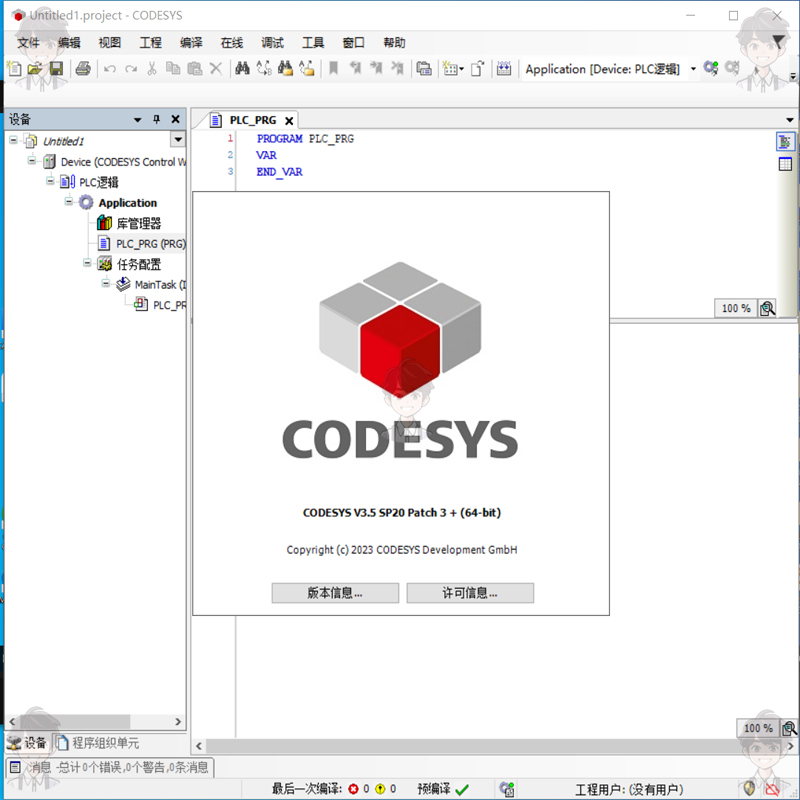Open the 调试 menu
Image resolution: width=800 pixels, height=800 pixels.
click(272, 42)
